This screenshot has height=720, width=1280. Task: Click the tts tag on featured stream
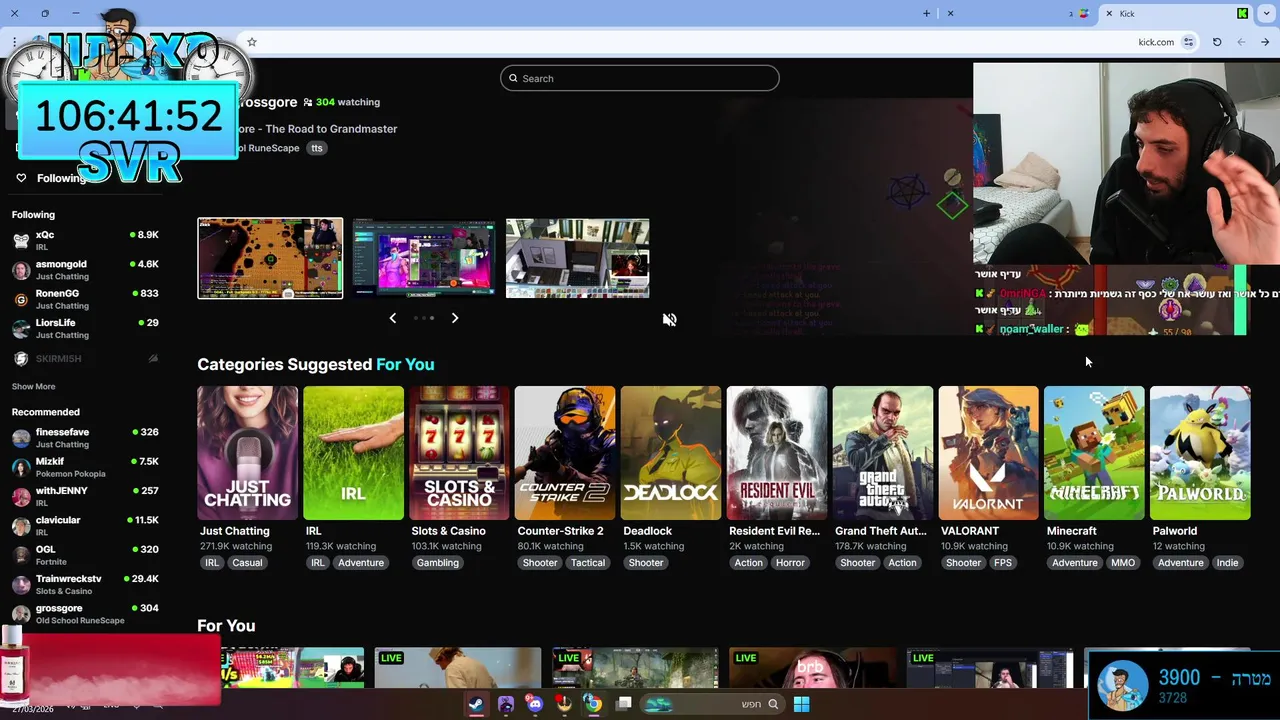[317, 148]
